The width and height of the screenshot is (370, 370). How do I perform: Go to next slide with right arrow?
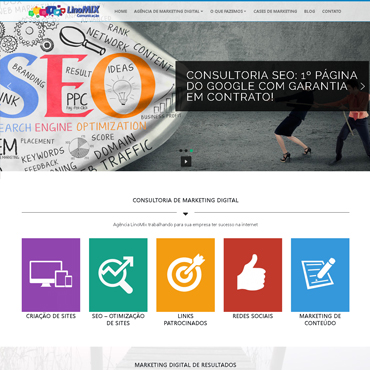point(363,86)
